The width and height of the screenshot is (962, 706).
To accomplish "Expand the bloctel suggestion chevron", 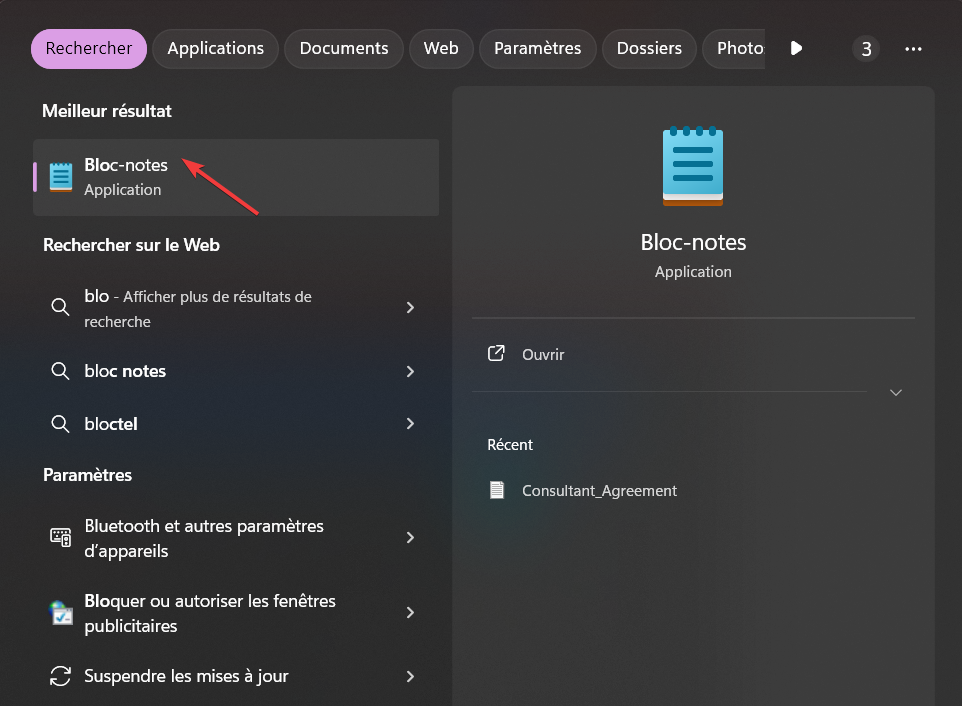I will tap(410, 424).
